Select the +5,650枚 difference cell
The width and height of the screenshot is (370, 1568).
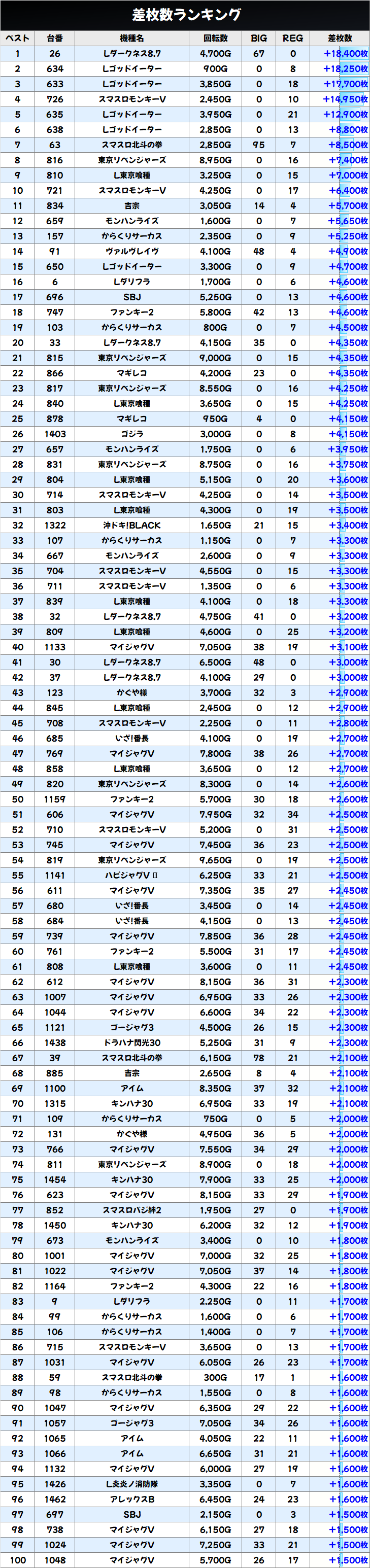340,221
